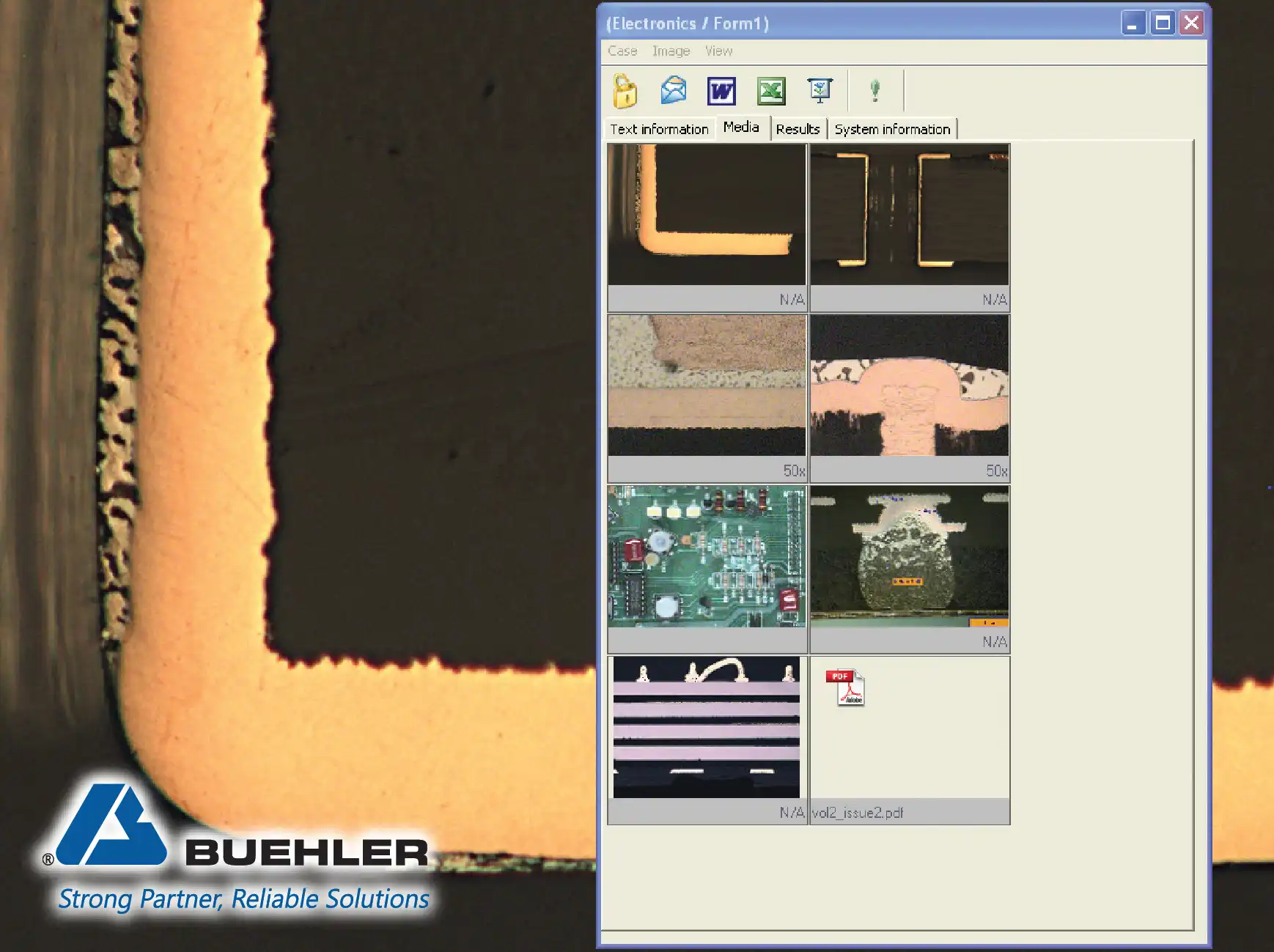Image resolution: width=1274 pixels, height=952 pixels.
Task: Select the Media tab
Action: click(x=742, y=127)
